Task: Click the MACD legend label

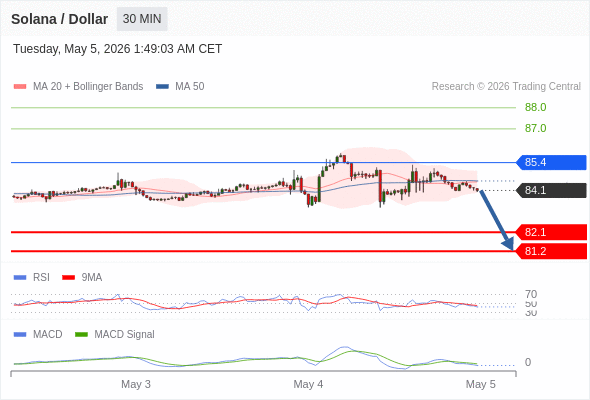Action: pos(48,335)
